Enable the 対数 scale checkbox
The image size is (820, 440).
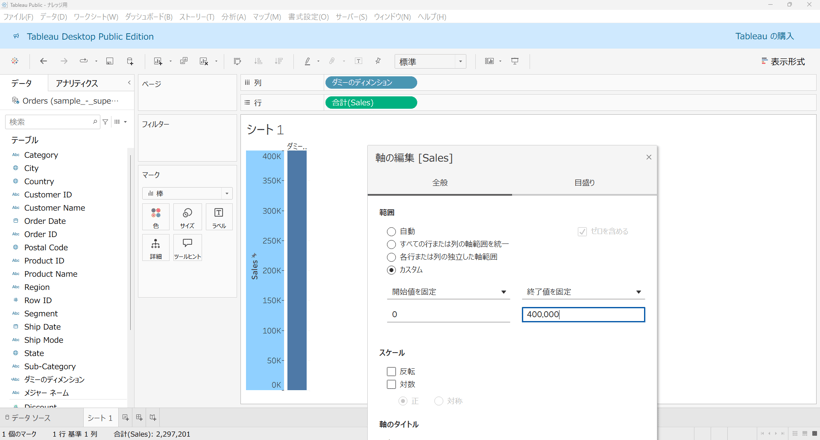(391, 385)
